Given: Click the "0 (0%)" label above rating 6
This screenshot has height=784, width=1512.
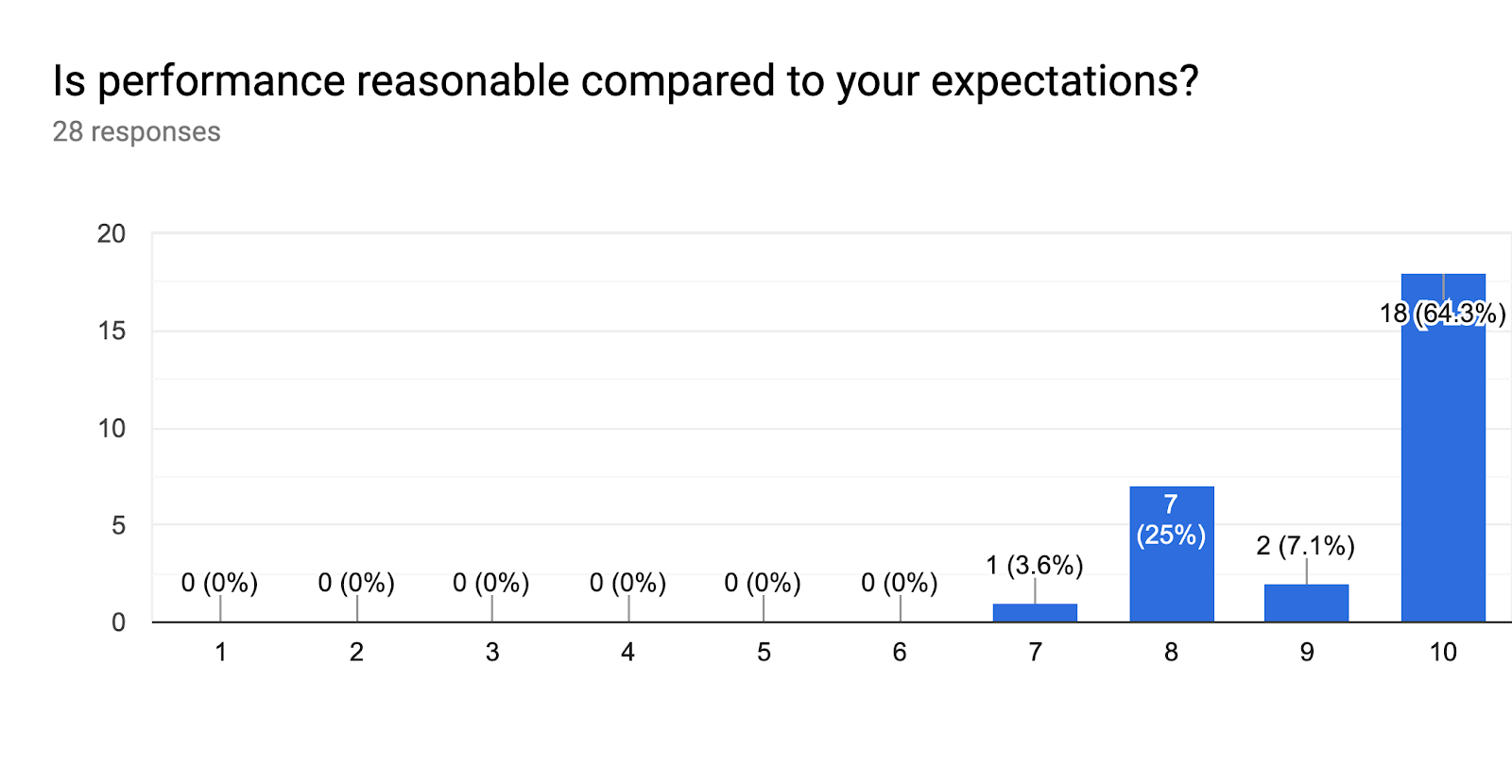Looking at the screenshot, I should pyautogui.click(x=899, y=583).
